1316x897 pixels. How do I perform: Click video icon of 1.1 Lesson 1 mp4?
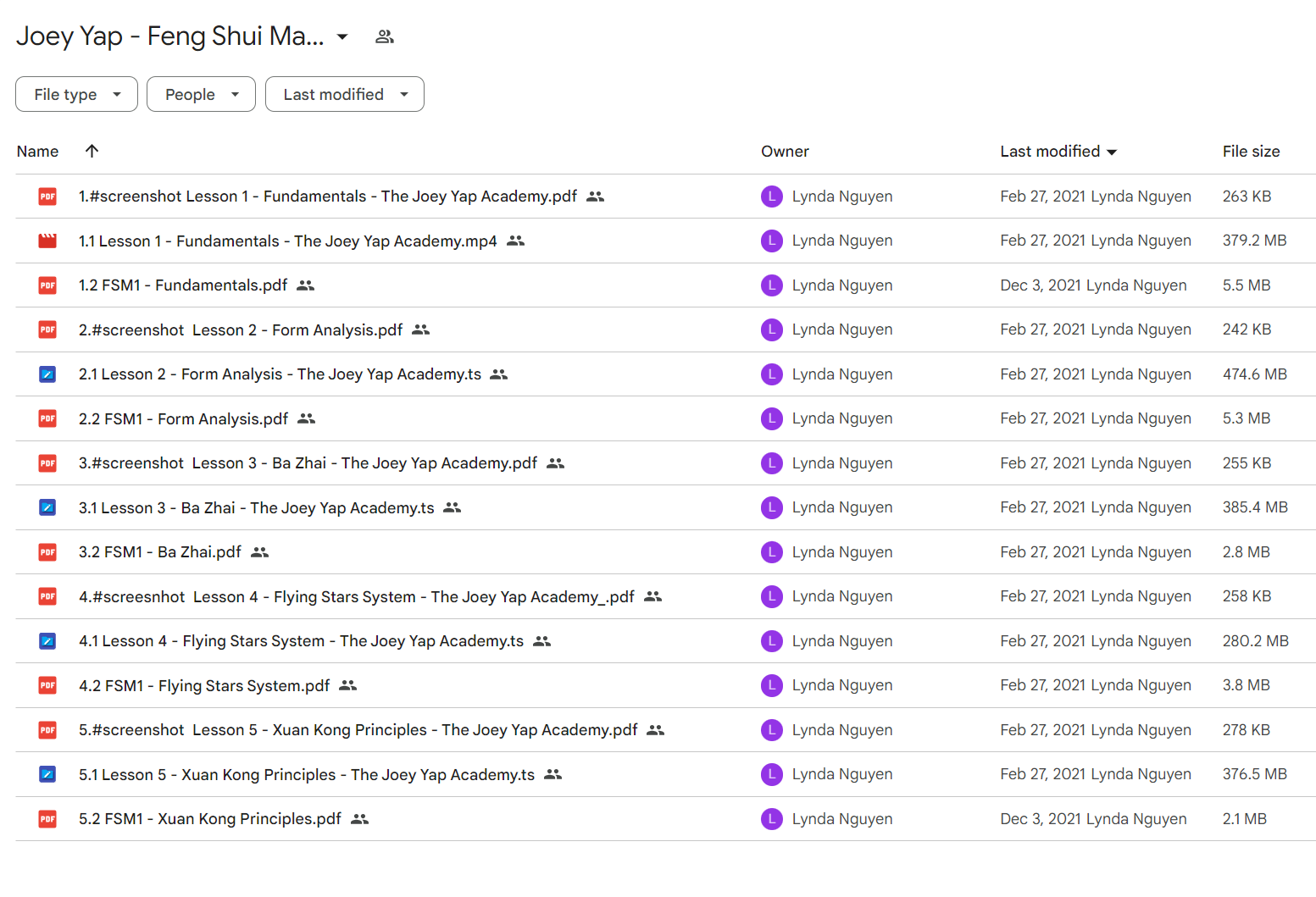pyautogui.click(x=47, y=241)
